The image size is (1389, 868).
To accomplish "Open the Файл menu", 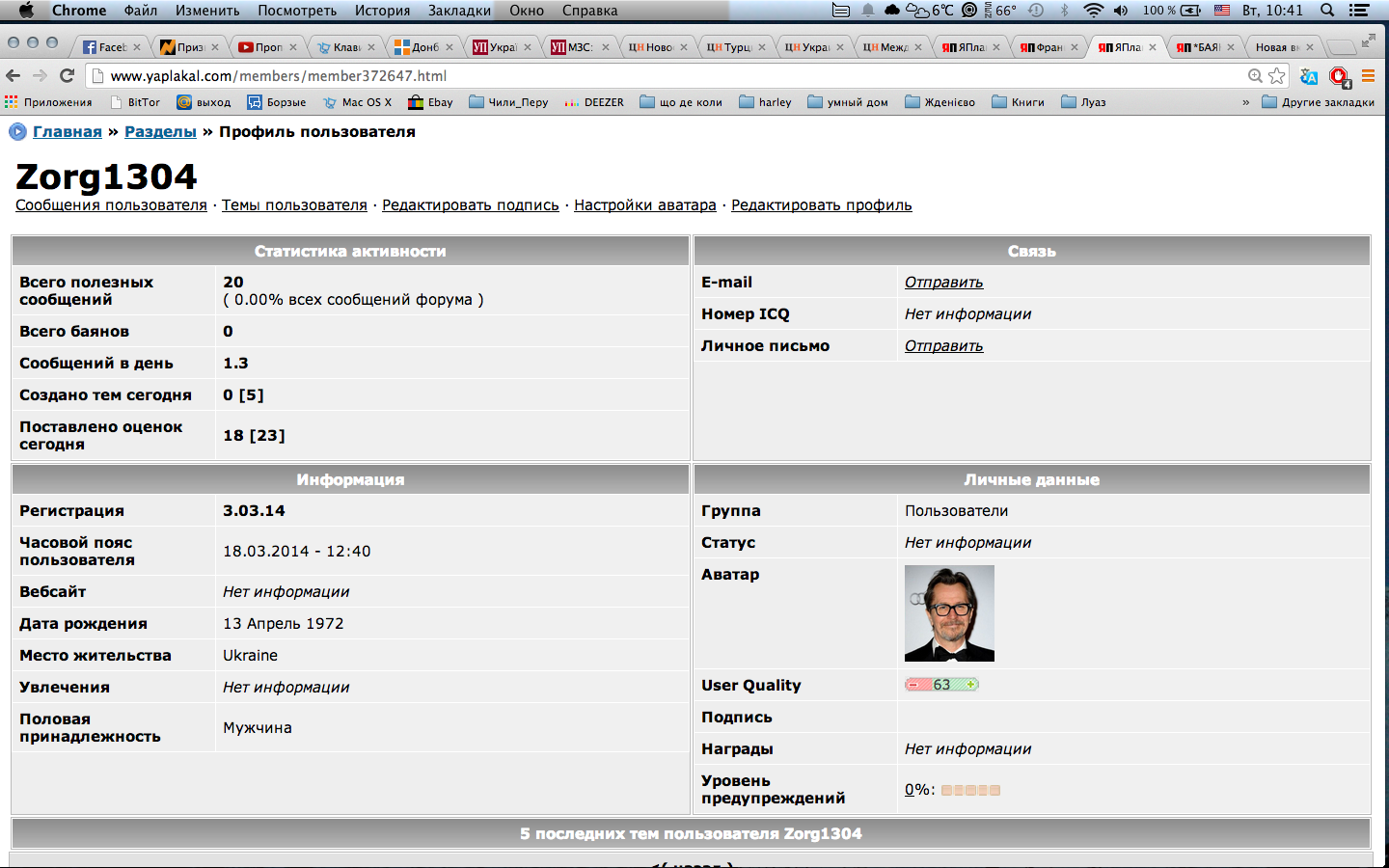I will click(x=141, y=10).
